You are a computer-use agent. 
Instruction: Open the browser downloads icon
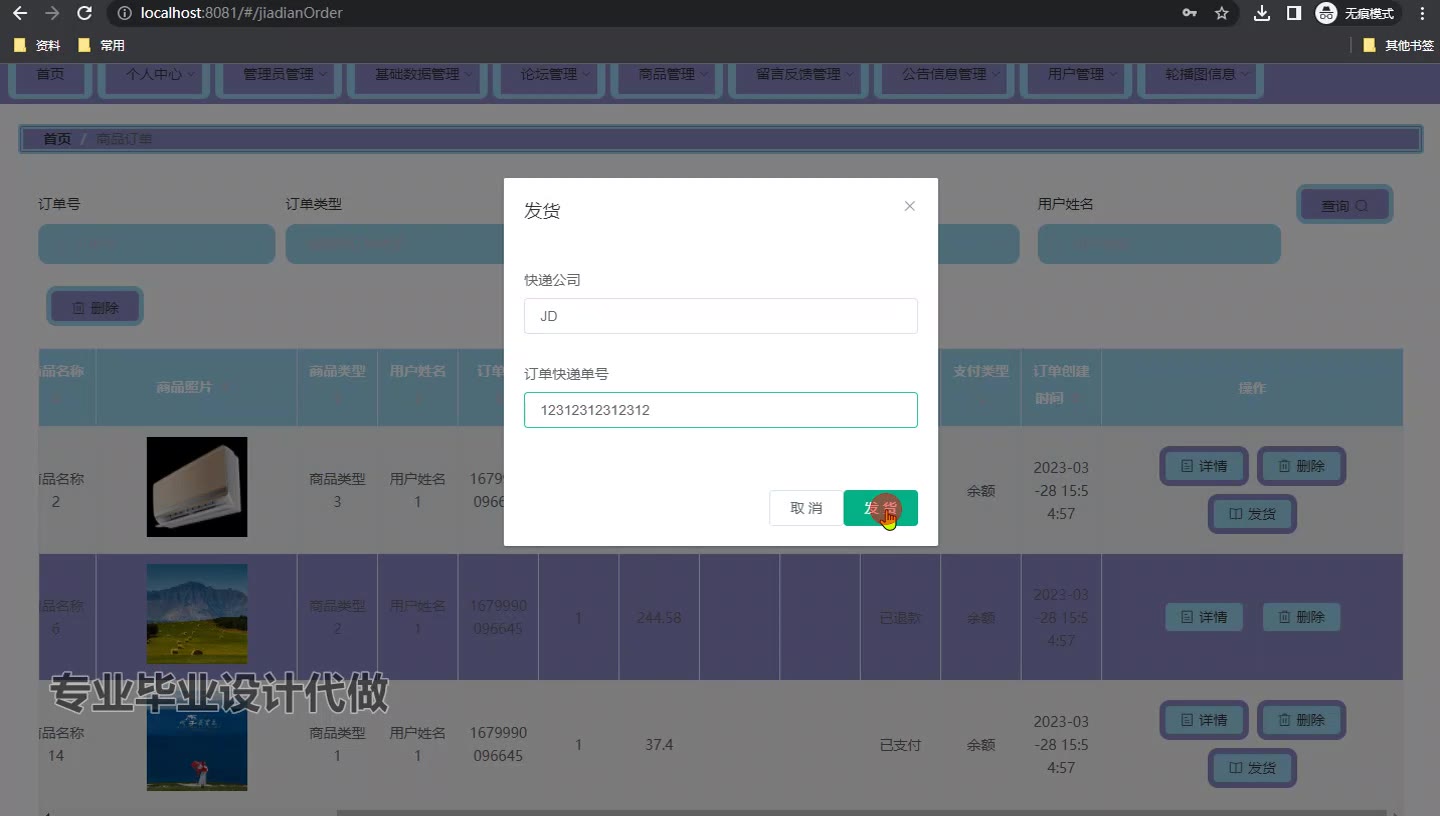pos(1262,13)
